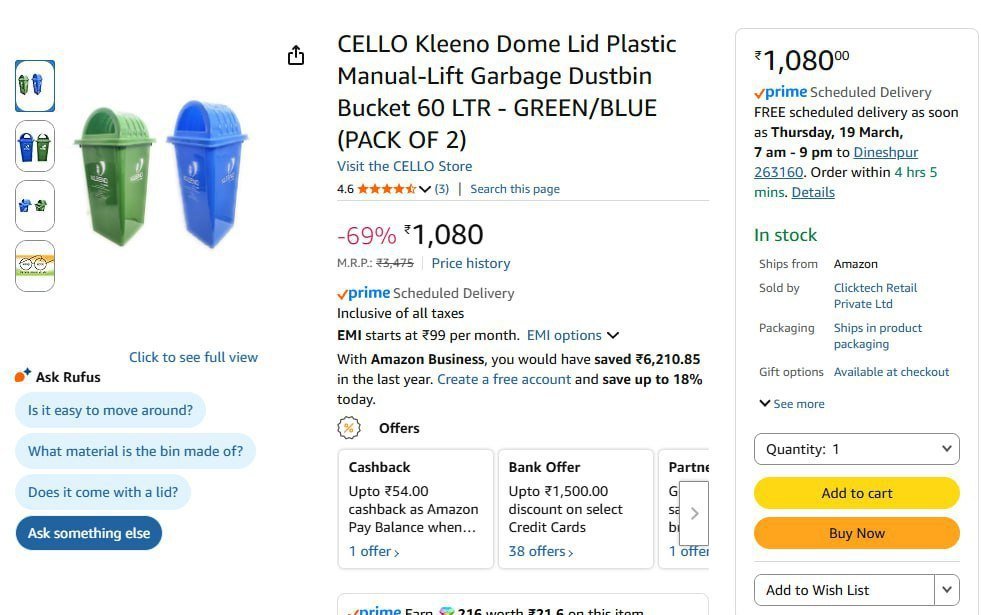Click the Buy Now button
Viewport: 981px width, 615px height.
point(856,533)
